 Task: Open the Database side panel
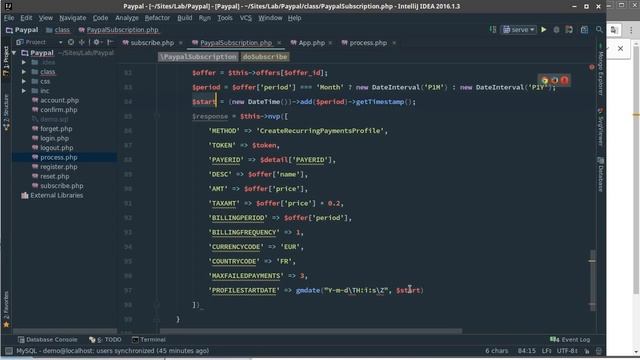(x=600, y=176)
